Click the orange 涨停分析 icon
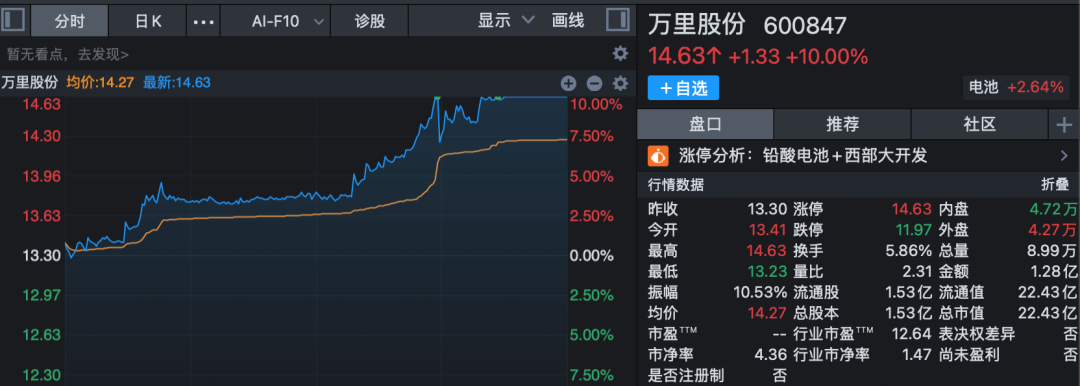Image resolution: width=1080 pixels, height=386 pixels. (658, 155)
